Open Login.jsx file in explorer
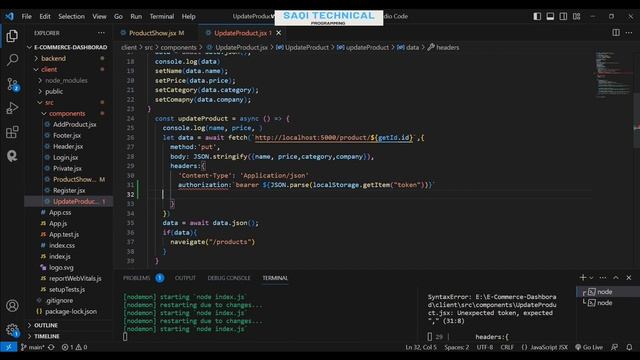Viewport: 640px width, 360px height. pyautogui.click(x=65, y=158)
